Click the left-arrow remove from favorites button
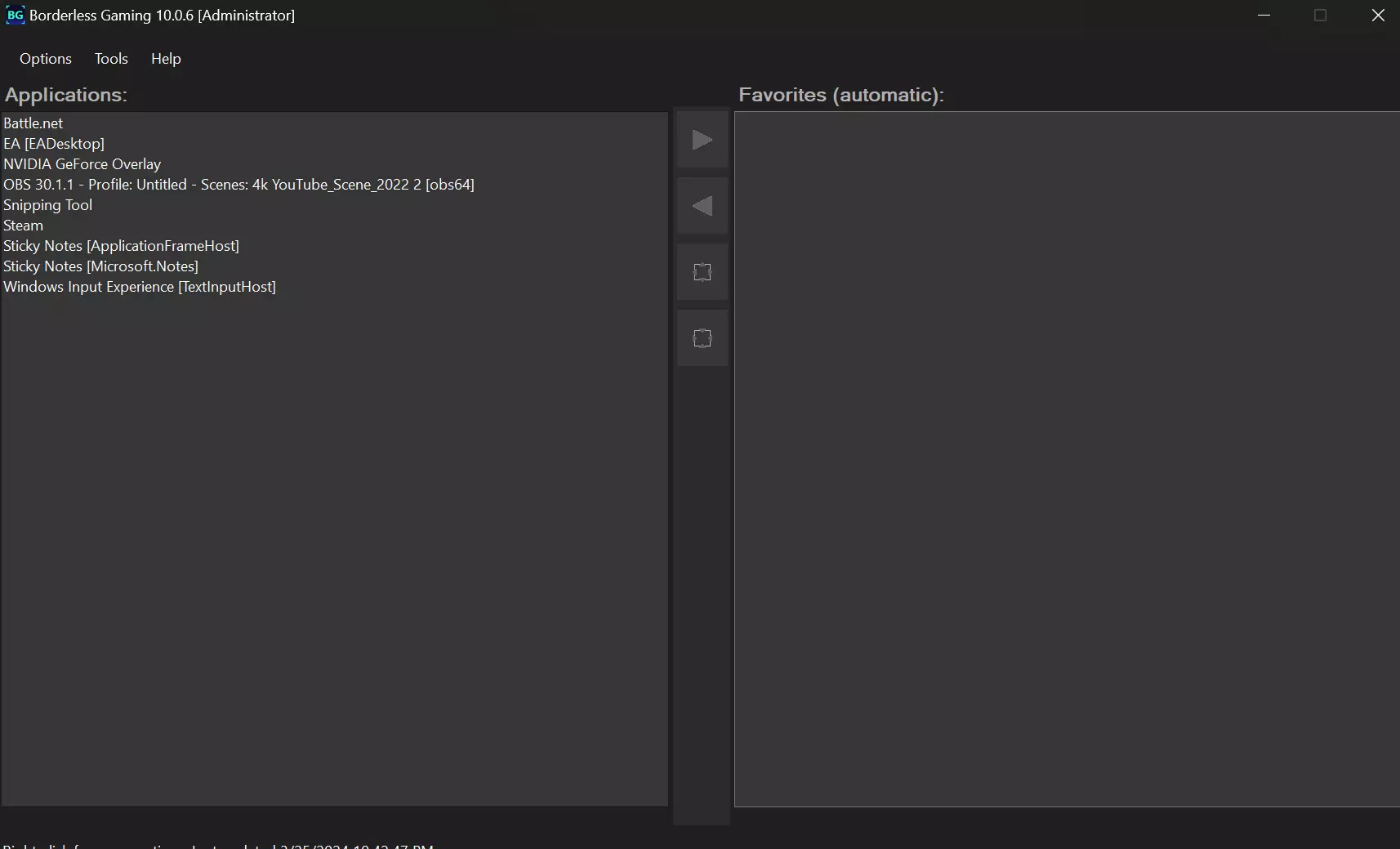Screen dimensions: 1400x849 [x=702, y=206]
